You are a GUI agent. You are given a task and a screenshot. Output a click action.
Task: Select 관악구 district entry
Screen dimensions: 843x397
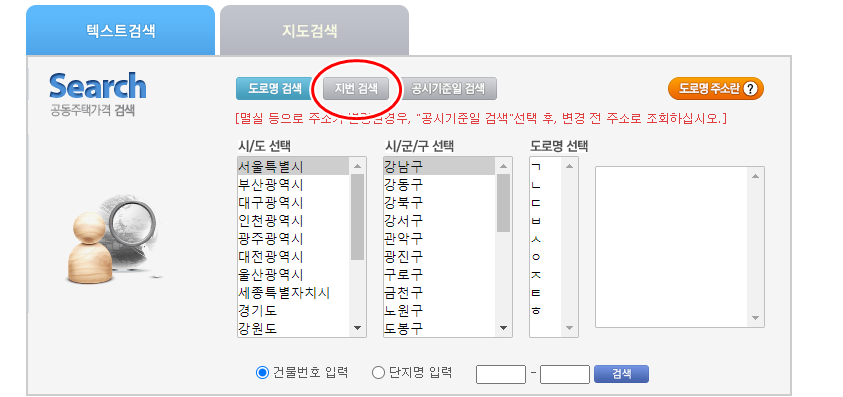tap(440, 238)
